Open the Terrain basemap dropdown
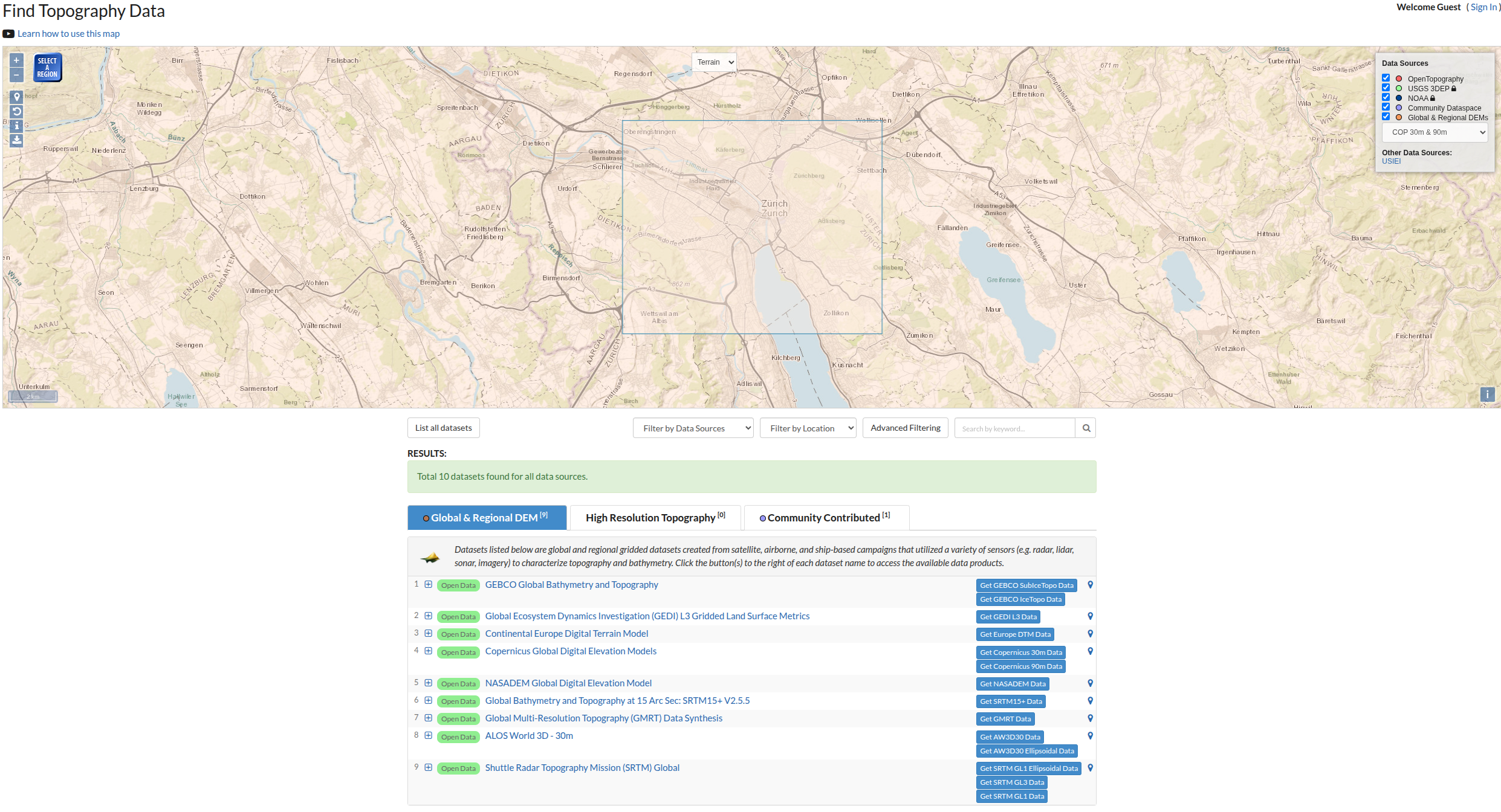 [x=714, y=62]
